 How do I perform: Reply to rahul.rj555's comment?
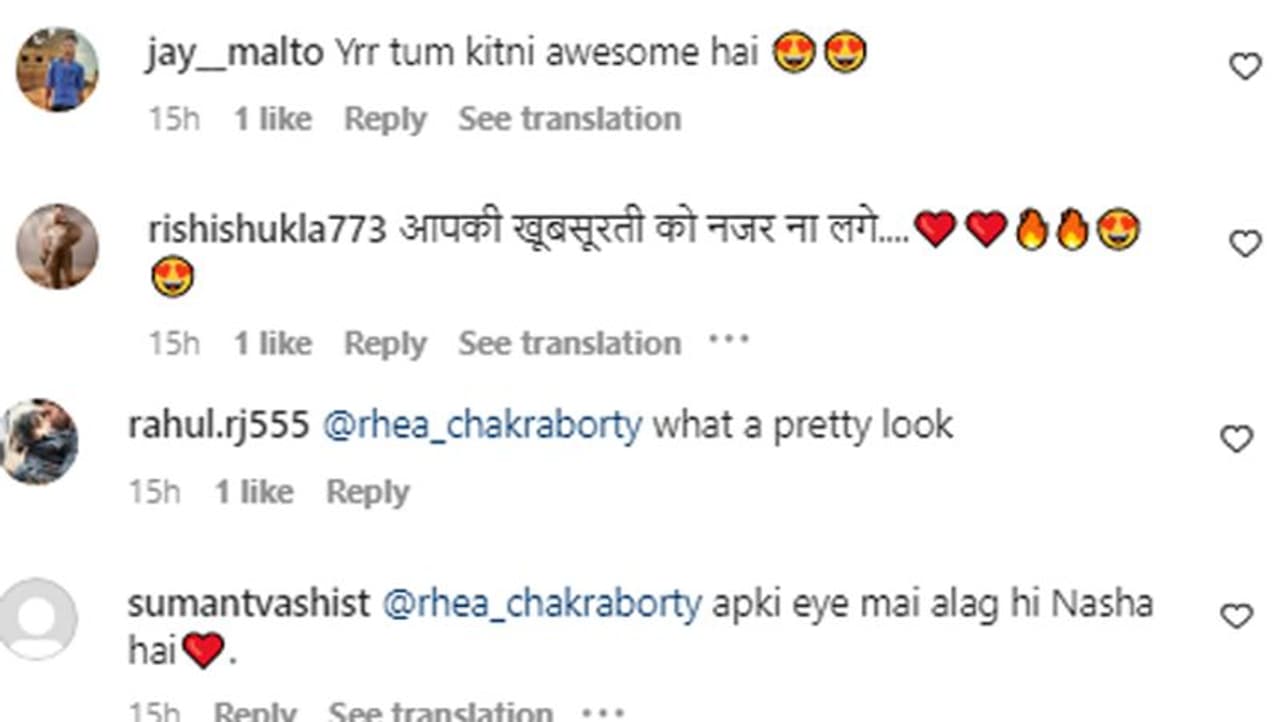pos(367,492)
